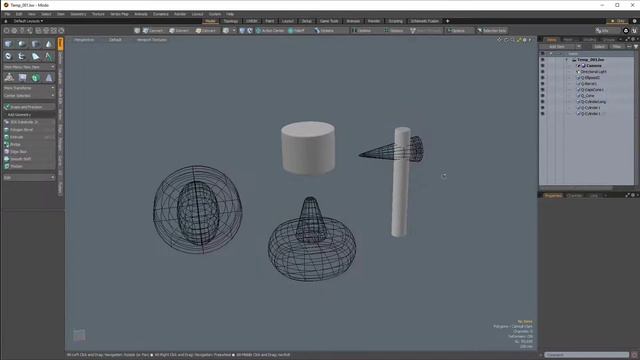The width and height of the screenshot is (640, 360).
Task: Open the More Transforms dropdown
Action: (29, 88)
